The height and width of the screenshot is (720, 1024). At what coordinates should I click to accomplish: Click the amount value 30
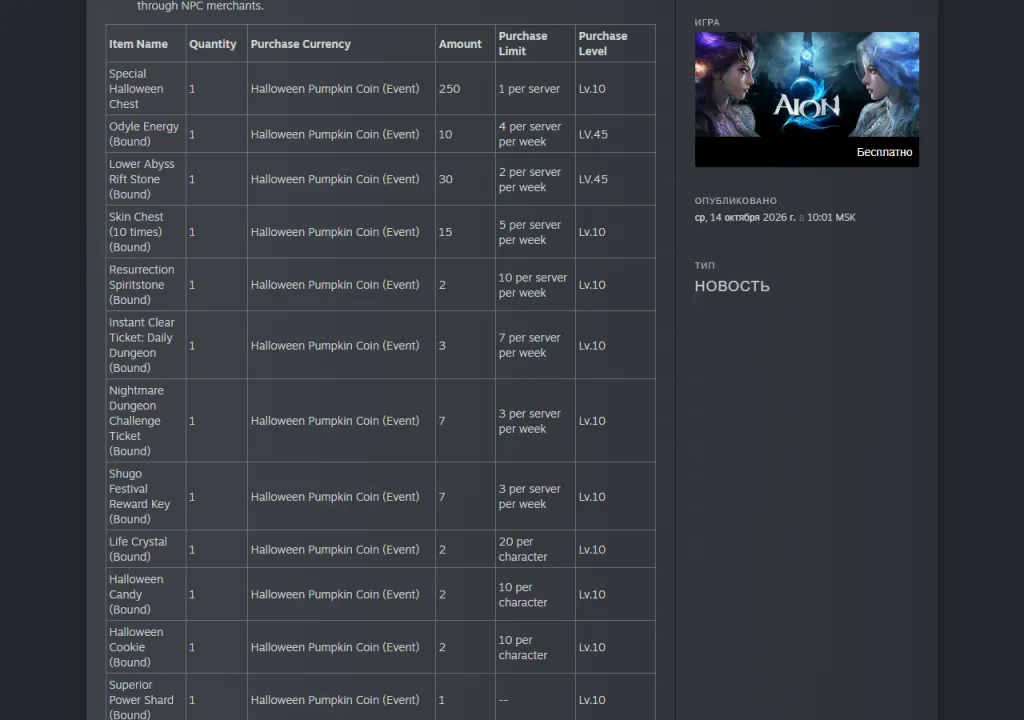445,179
